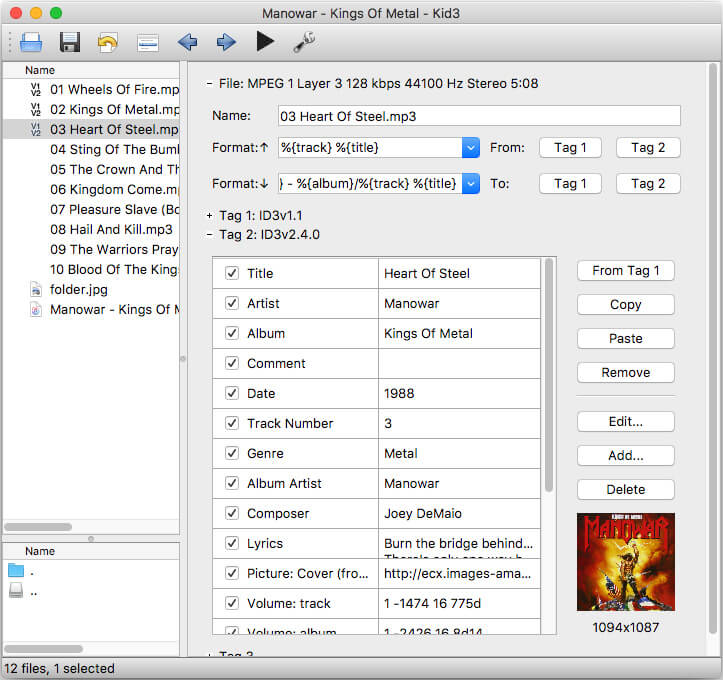Click the From Tag 1 copy button
Image resolution: width=723 pixels, height=680 pixels.
click(626, 271)
